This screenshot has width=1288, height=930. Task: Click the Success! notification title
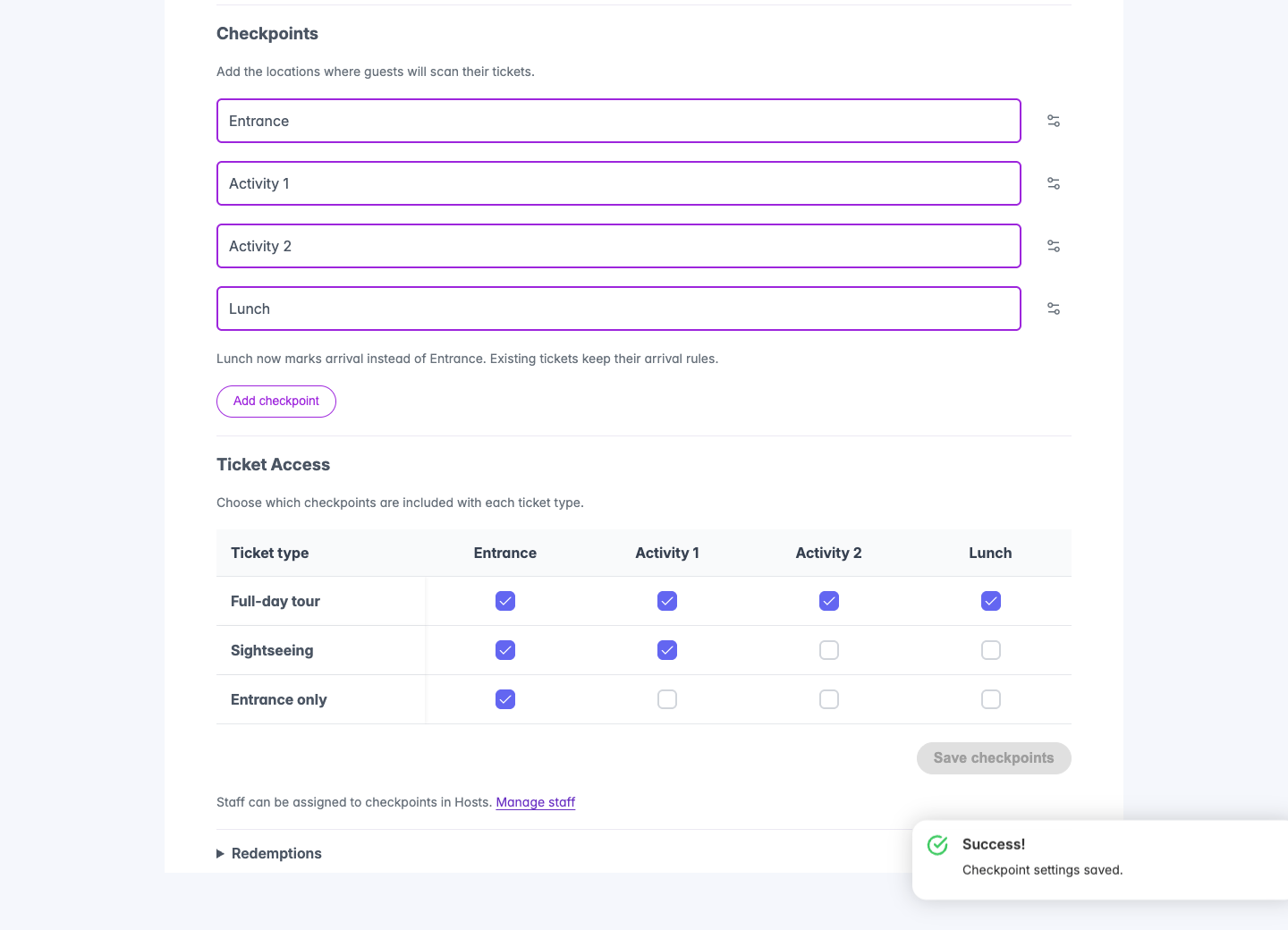(994, 844)
